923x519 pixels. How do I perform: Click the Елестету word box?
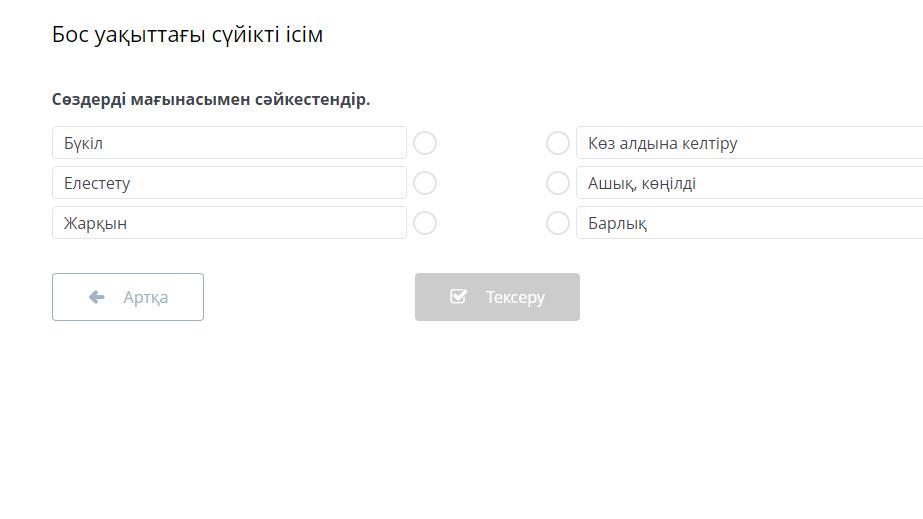click(x=229, y=183)
